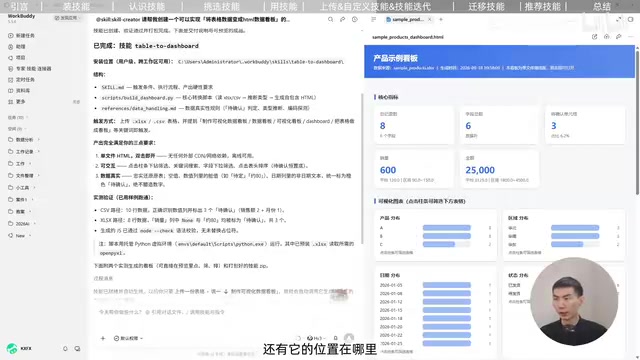Viewport: 640px width, 360px height.
Task: Expand the 数据分析 folder chevron
Action: point(39,140)
